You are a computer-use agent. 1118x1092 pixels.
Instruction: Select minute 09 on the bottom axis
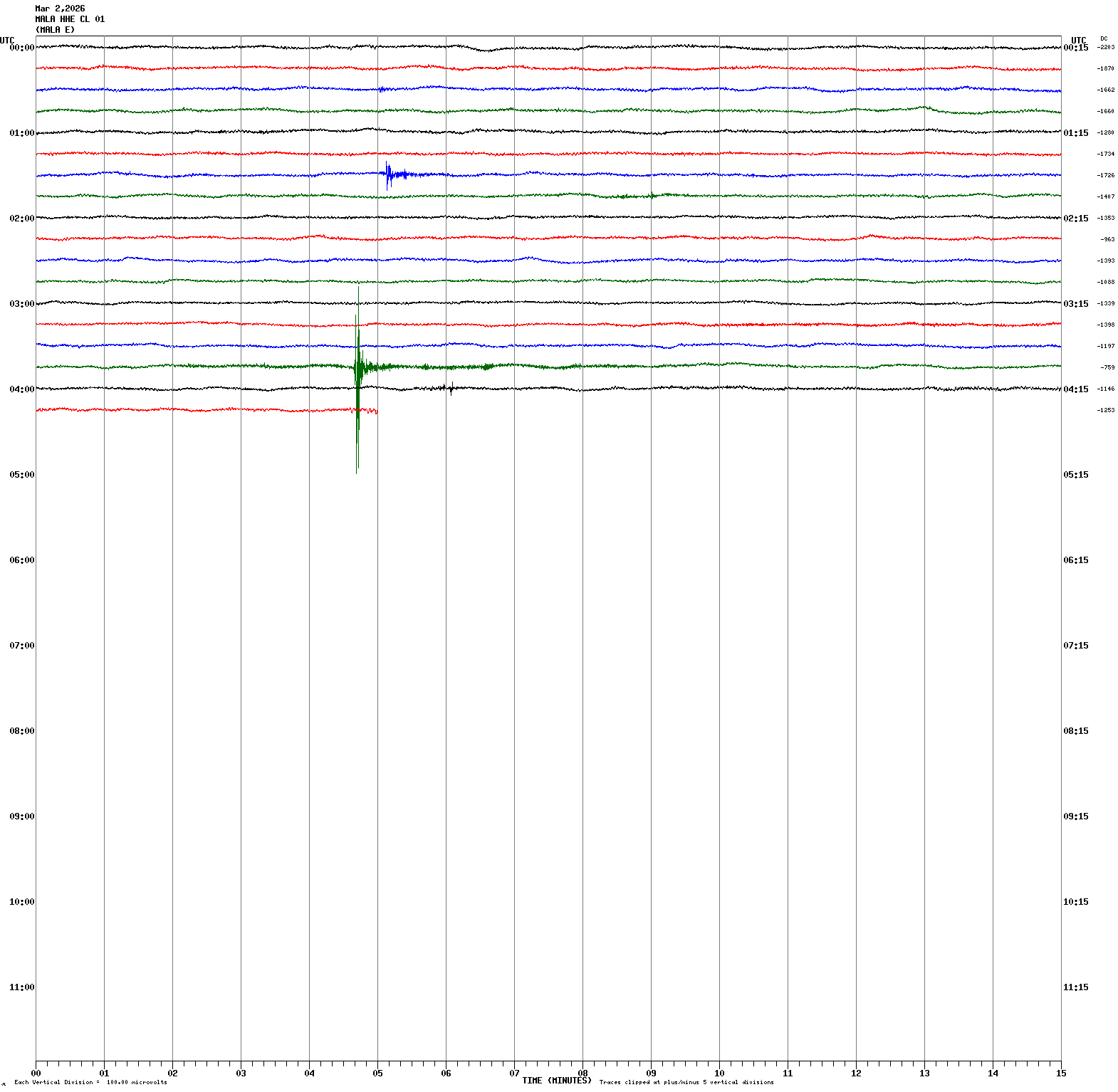pos(651,1073)
